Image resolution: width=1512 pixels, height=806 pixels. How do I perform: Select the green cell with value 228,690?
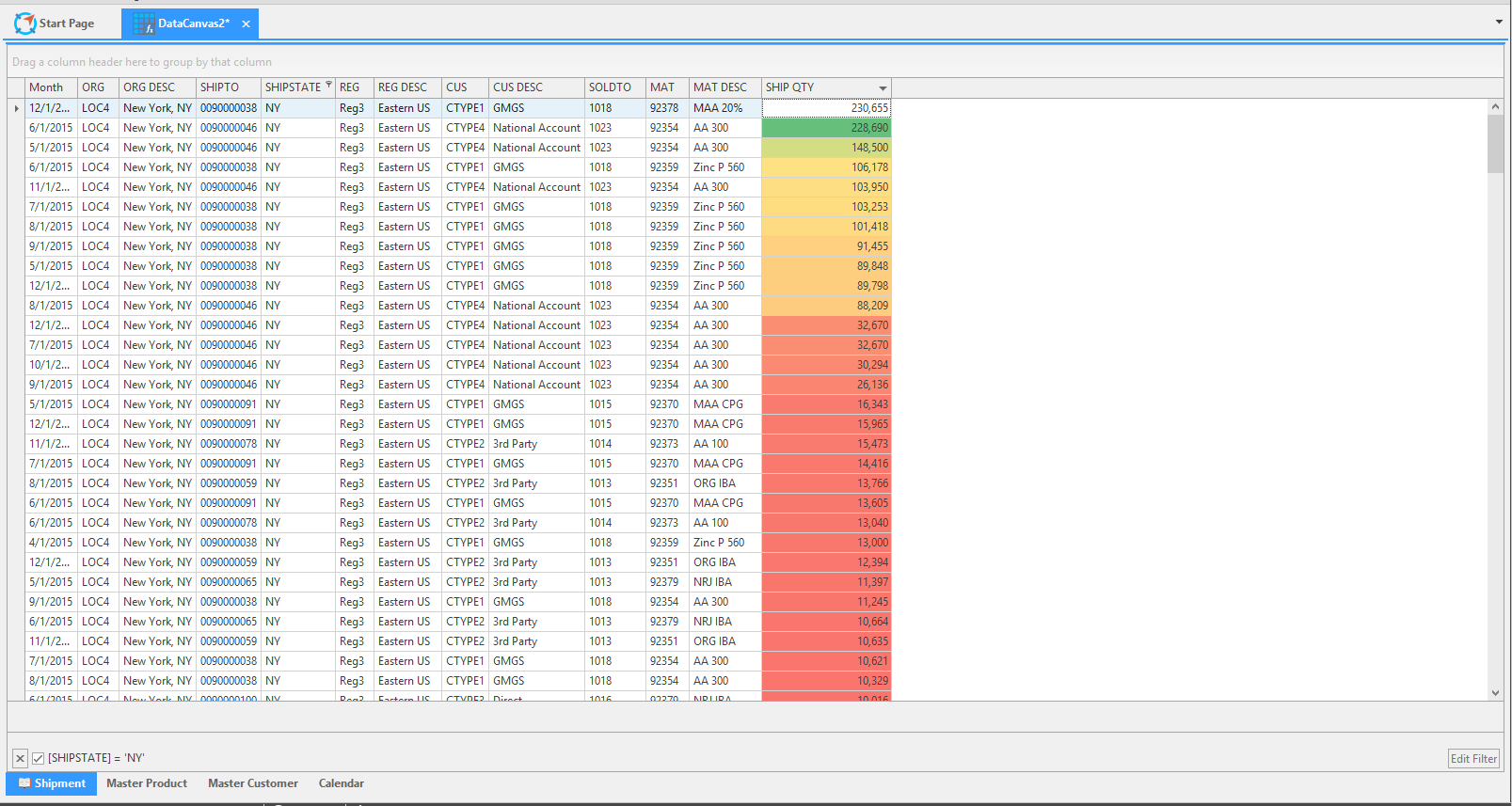click(826, 128)
